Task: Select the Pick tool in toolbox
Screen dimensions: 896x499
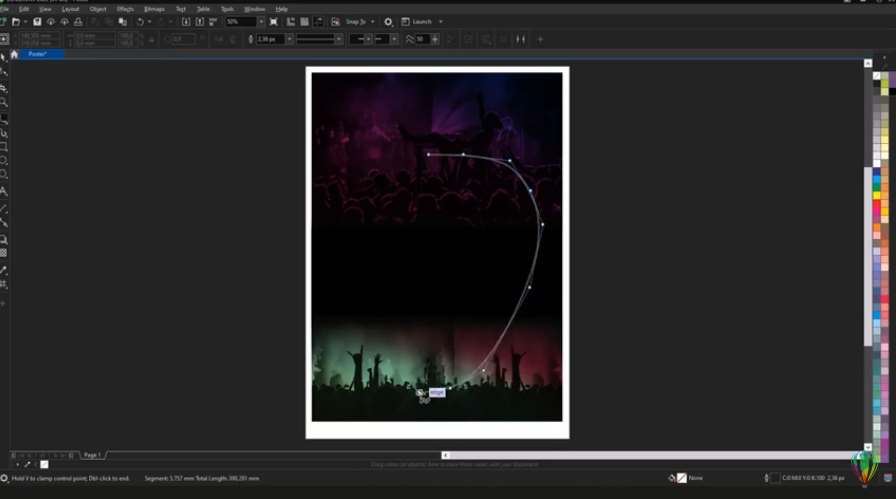Action: click(x=4, y=59)
